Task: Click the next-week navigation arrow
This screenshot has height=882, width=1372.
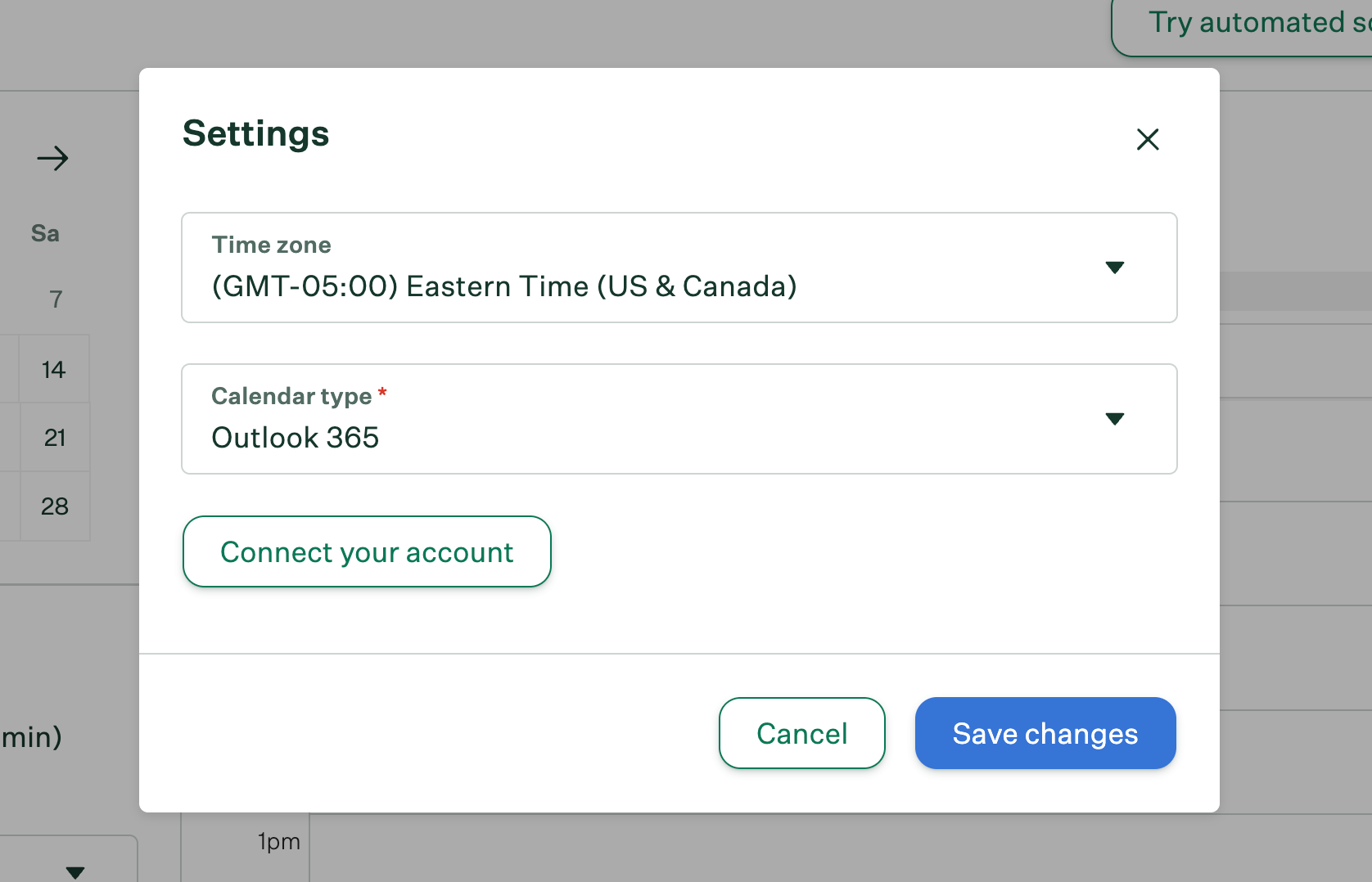Action: 52,158
